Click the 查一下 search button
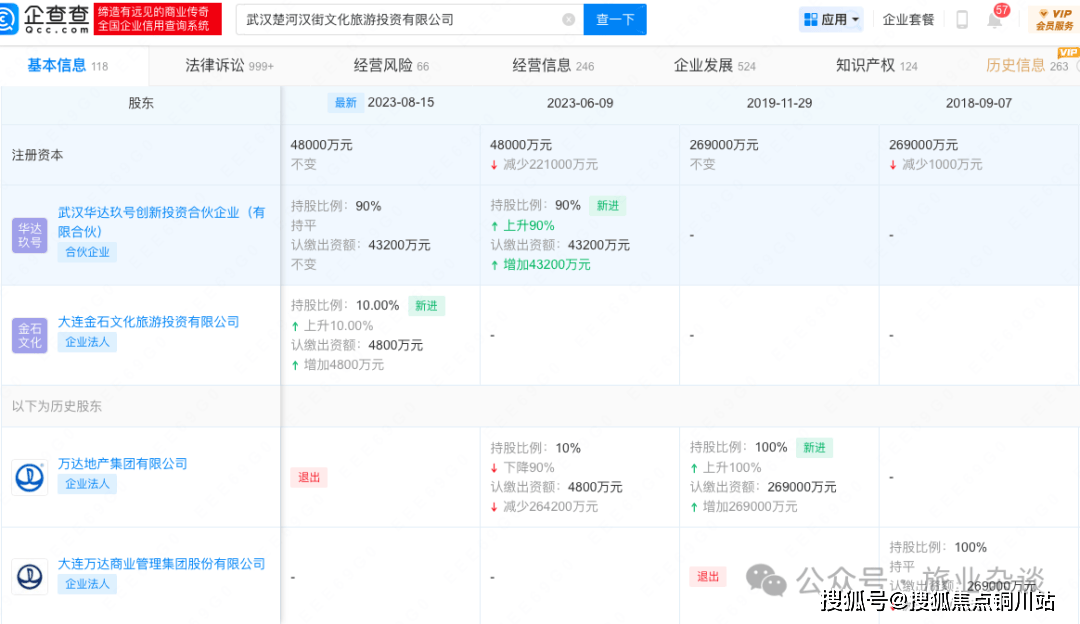The image size is (1080, 624). click(x=615, y=19)
